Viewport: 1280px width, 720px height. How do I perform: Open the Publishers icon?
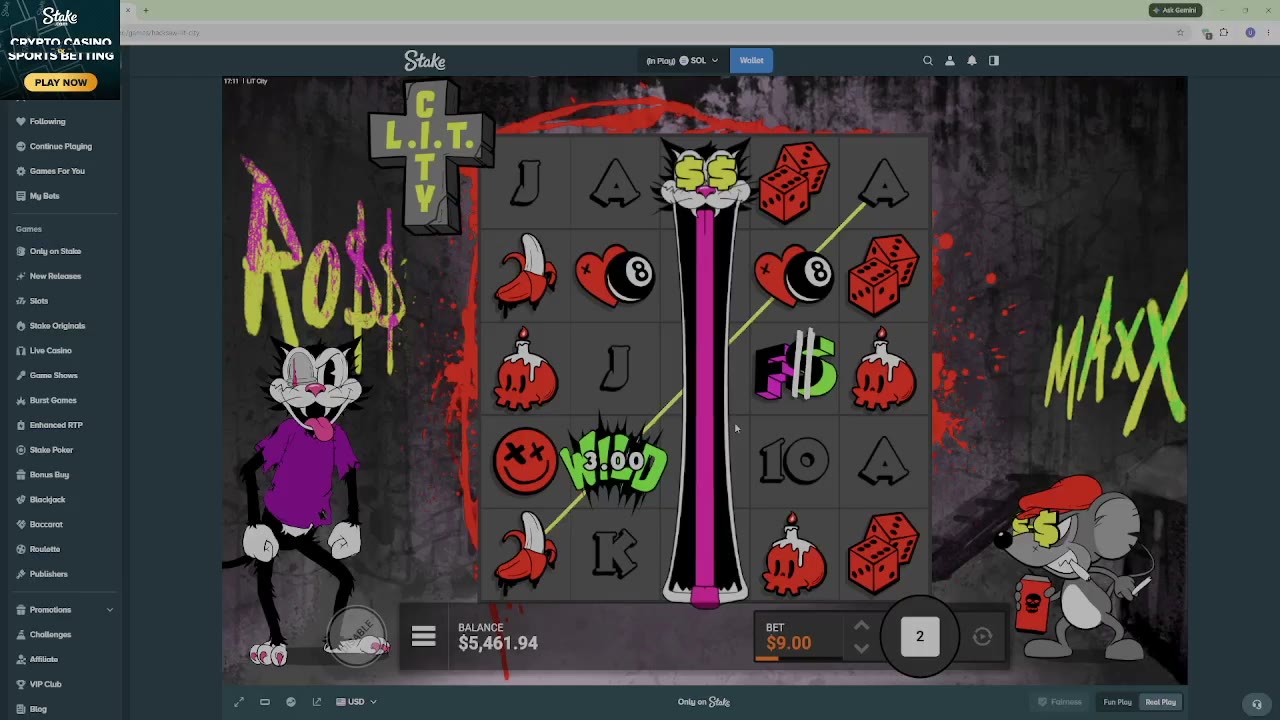coord(21,574)
